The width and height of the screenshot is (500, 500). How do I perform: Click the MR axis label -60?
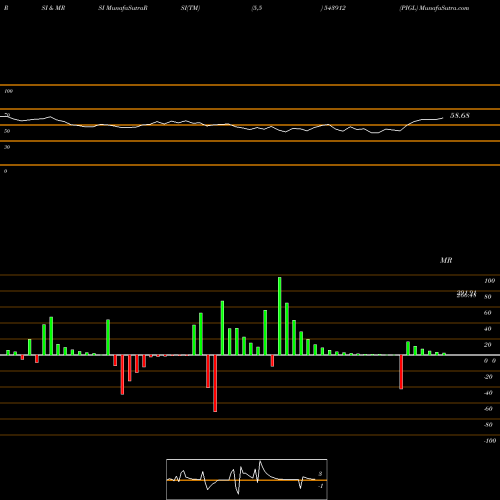(x=488, y=409)
